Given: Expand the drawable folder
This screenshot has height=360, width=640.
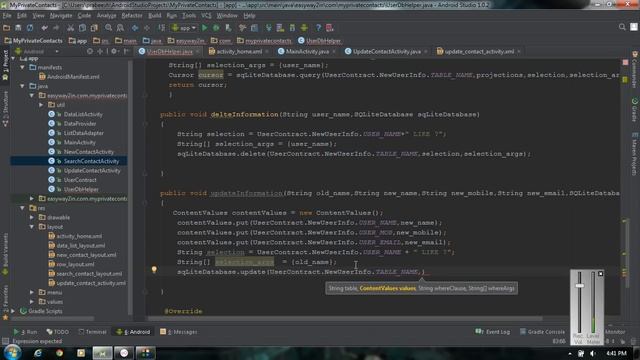Looking at the screenshot, I should tap(32, 218).
